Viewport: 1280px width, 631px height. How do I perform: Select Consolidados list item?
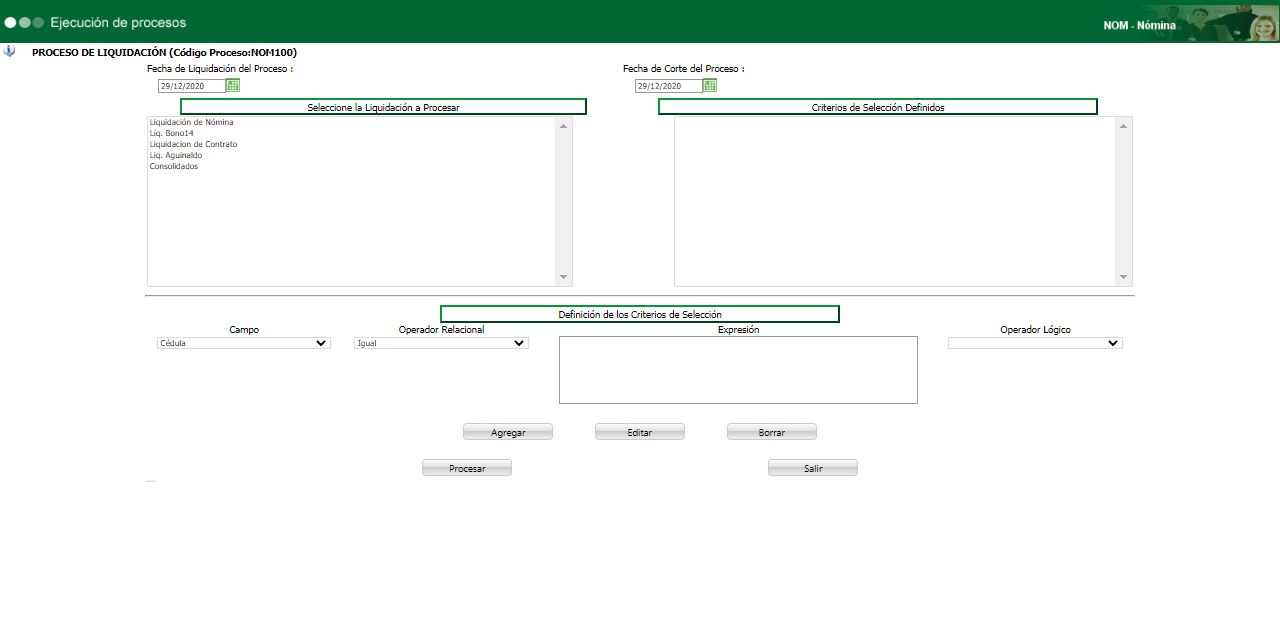click(x=174, y=166)
